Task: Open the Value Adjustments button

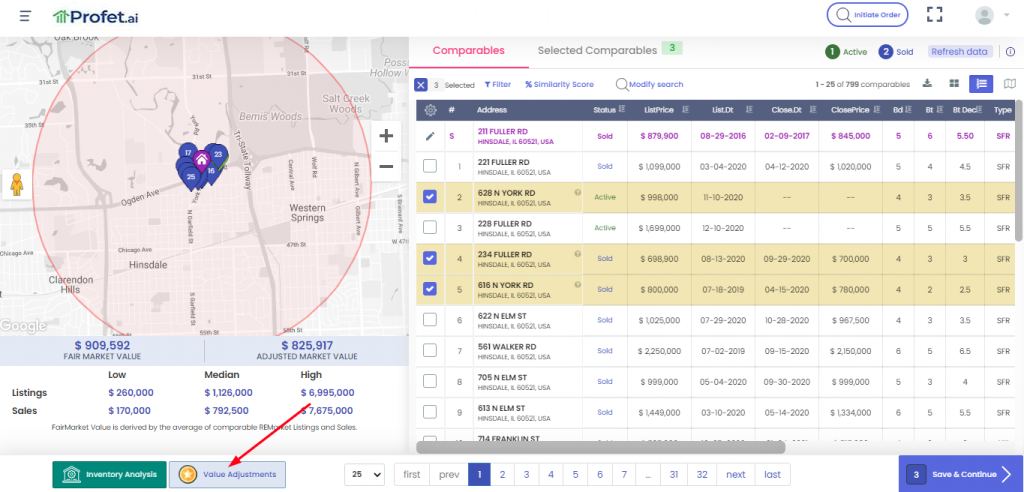Action: point(227,474)
